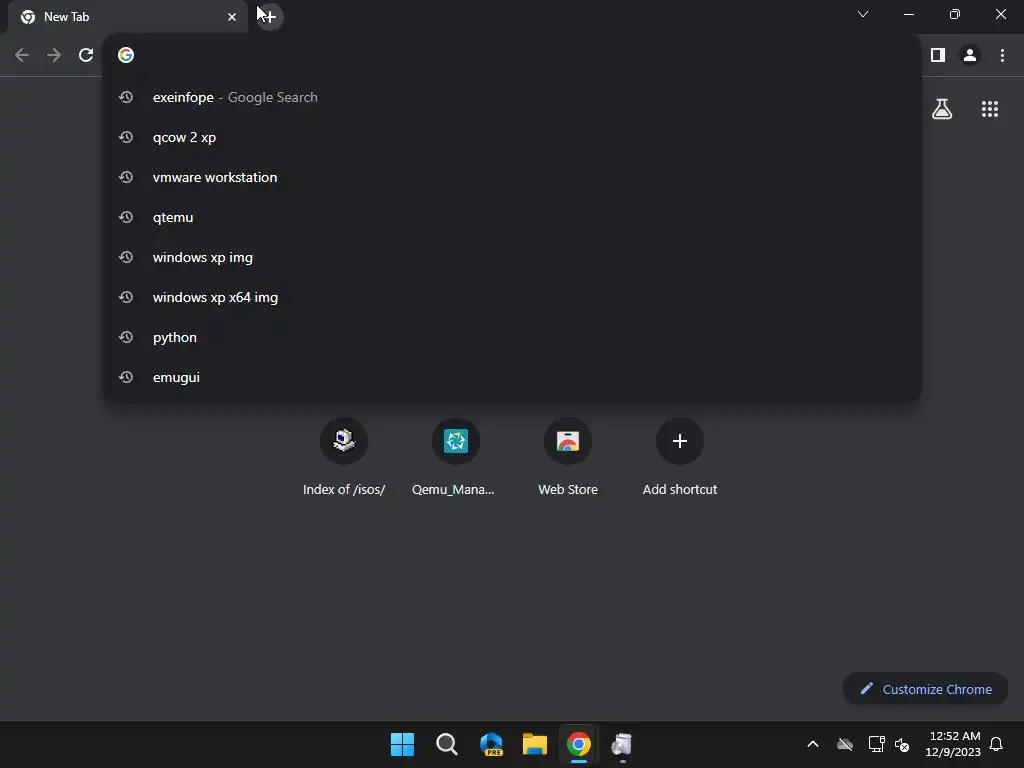Open Web Store shortcut

tap(568, 457)
